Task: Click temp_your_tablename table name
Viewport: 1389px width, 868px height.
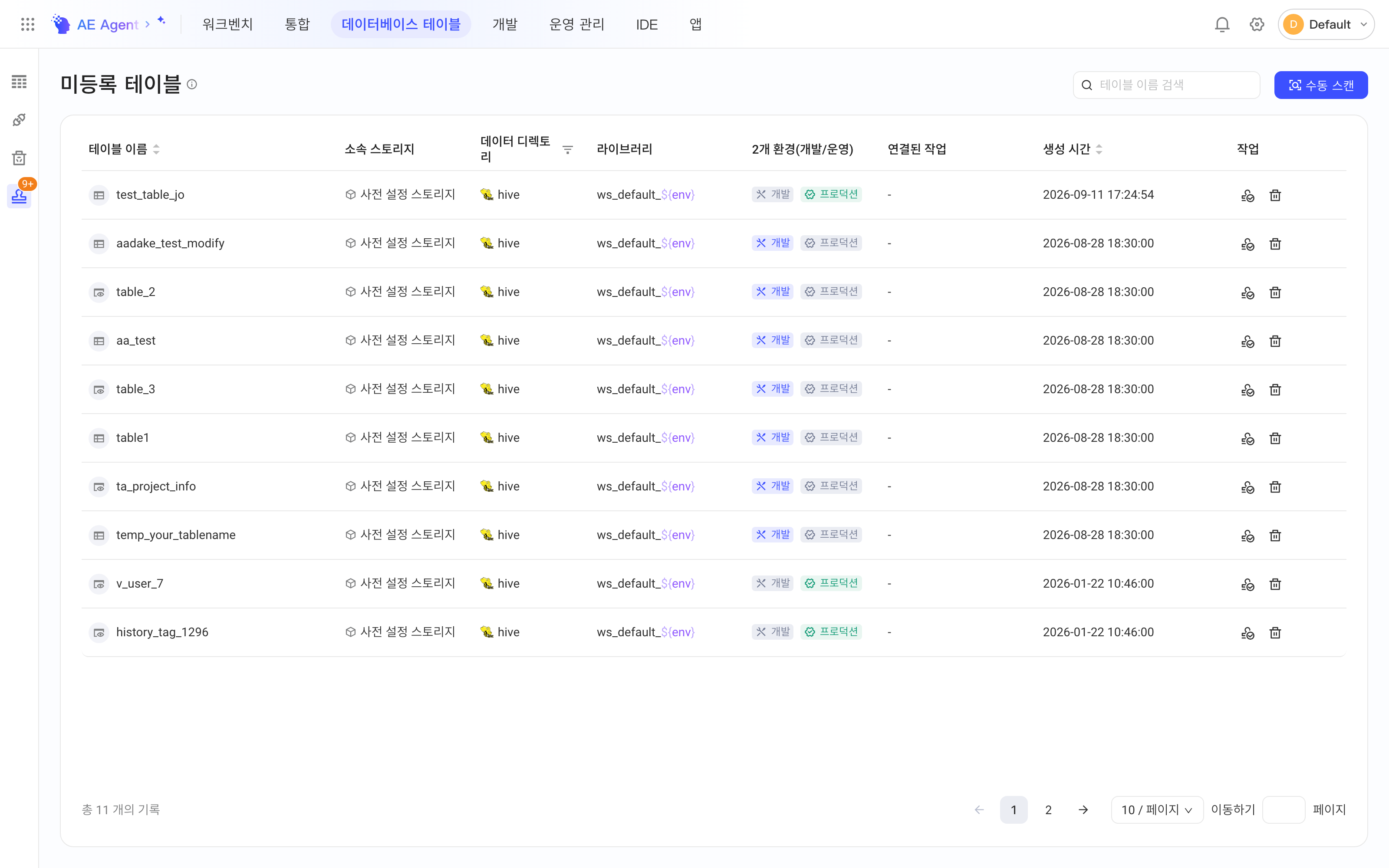Action: [176, 535]
